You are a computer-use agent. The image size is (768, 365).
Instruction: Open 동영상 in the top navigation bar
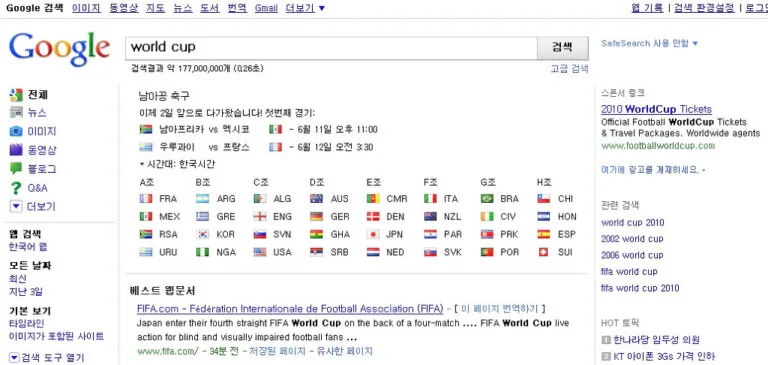(x=123, y=8)
